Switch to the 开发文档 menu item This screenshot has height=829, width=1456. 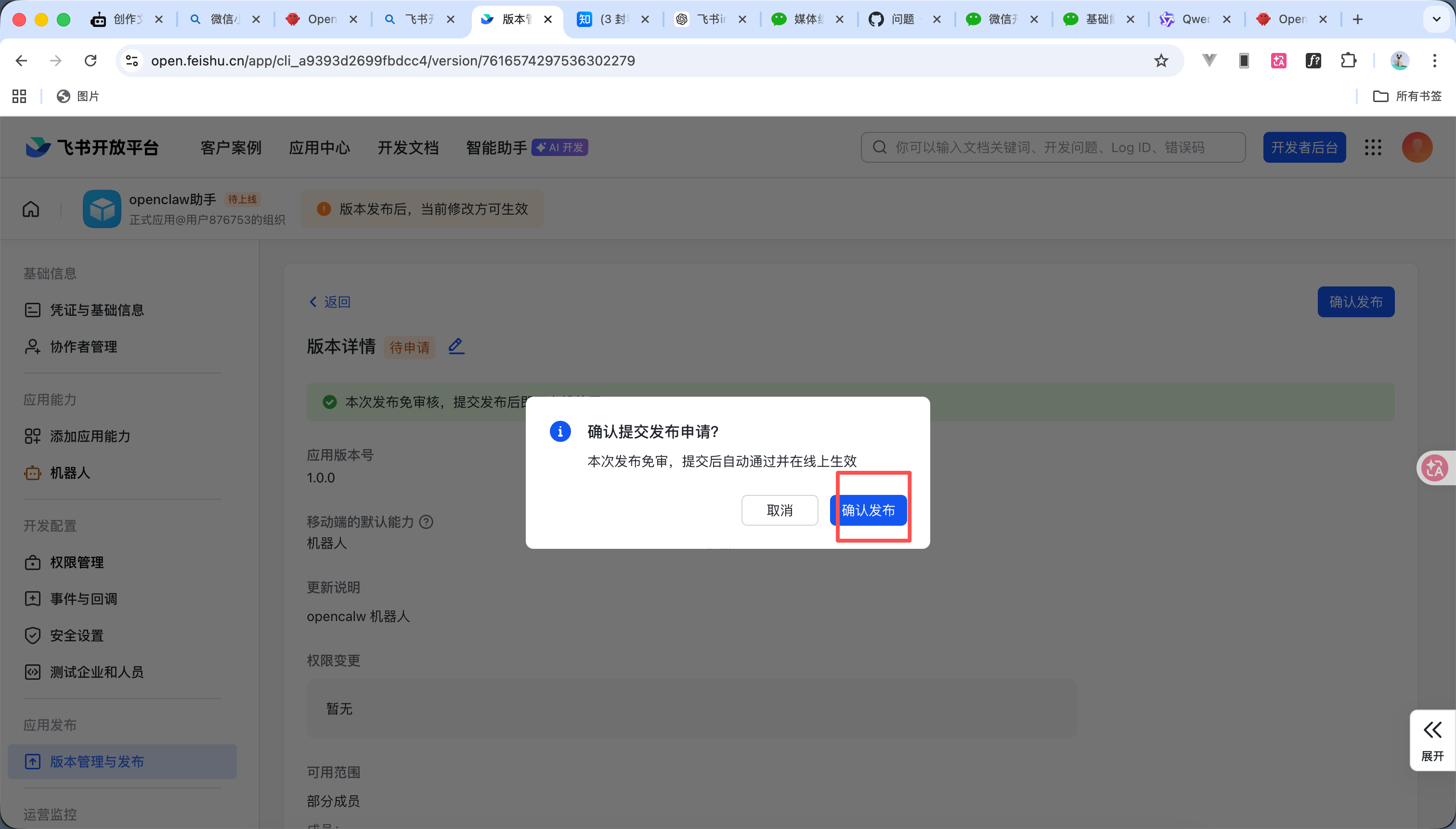tap(408, 147)
